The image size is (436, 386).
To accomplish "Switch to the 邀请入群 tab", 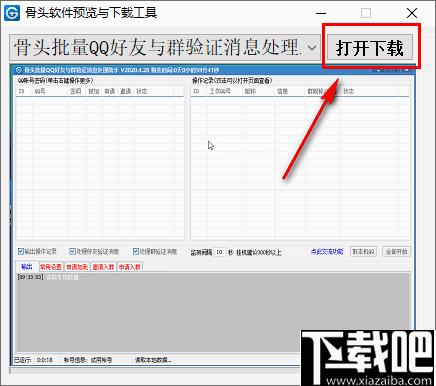I will click(x=103, y=267).
